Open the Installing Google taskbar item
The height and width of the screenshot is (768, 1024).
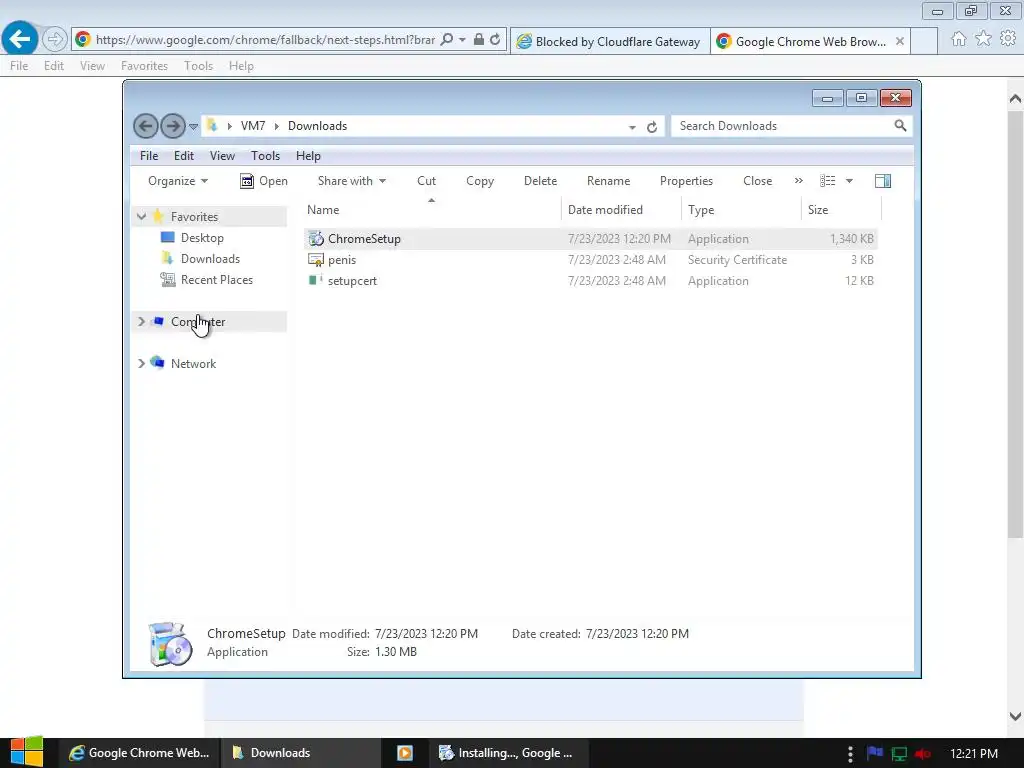point(509,753)
